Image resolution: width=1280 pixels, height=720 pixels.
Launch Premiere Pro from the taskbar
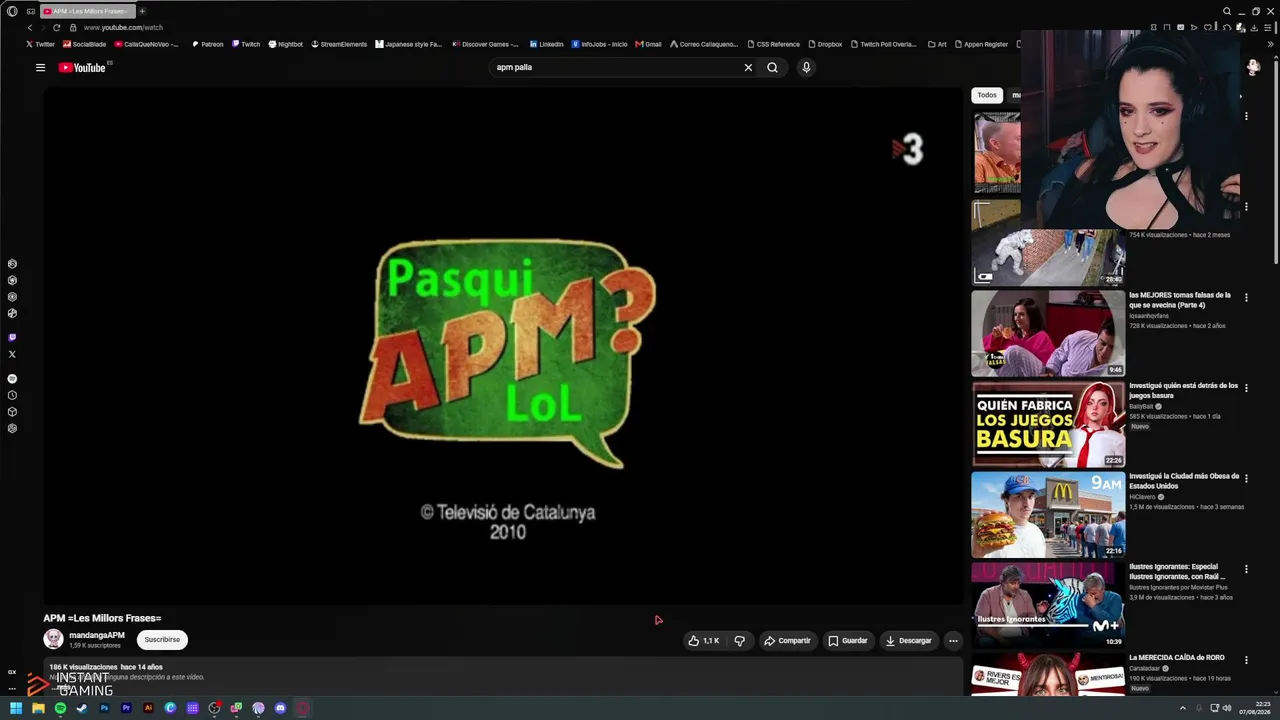point(126,708)
